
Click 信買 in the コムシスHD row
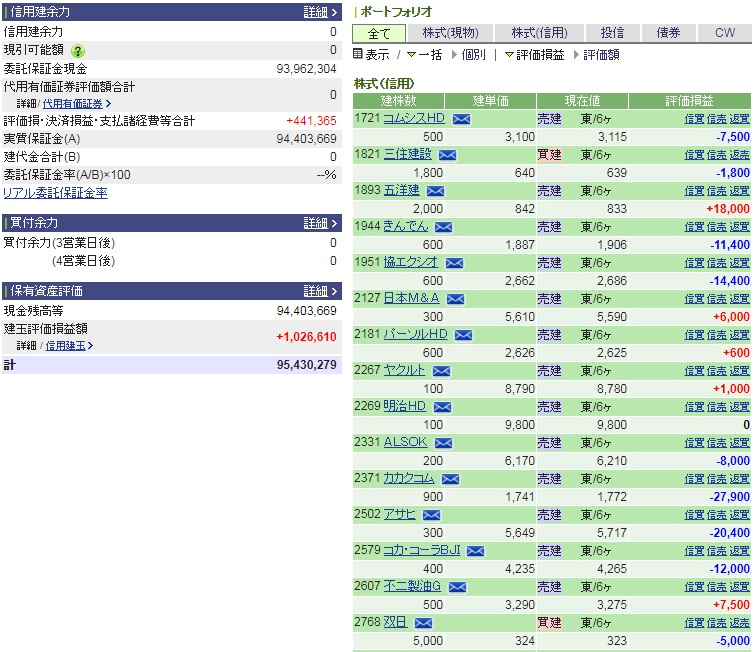click(x=694, y=119)
